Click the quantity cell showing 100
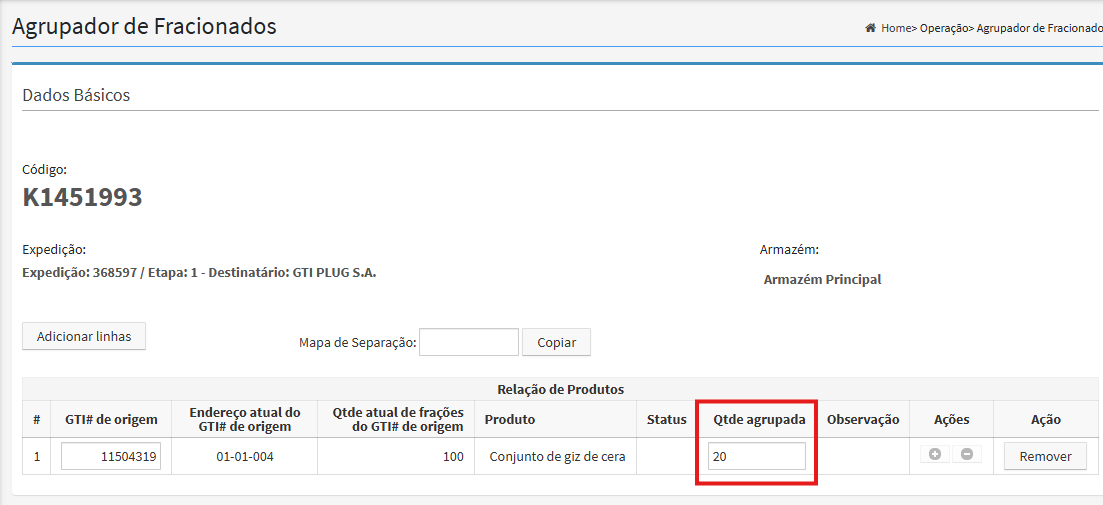 pos(396,456)
